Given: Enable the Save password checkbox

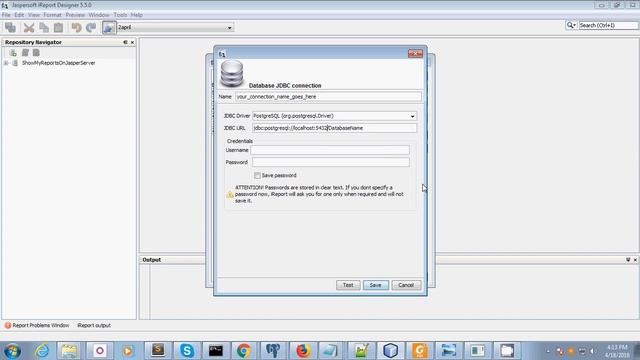Looking at the screenshot, I should tap(257, 176).
